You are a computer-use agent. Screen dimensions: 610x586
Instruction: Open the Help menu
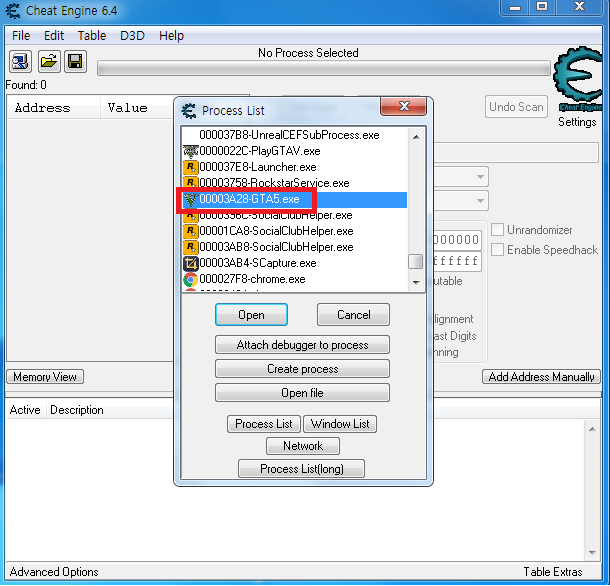click(172, 36)
